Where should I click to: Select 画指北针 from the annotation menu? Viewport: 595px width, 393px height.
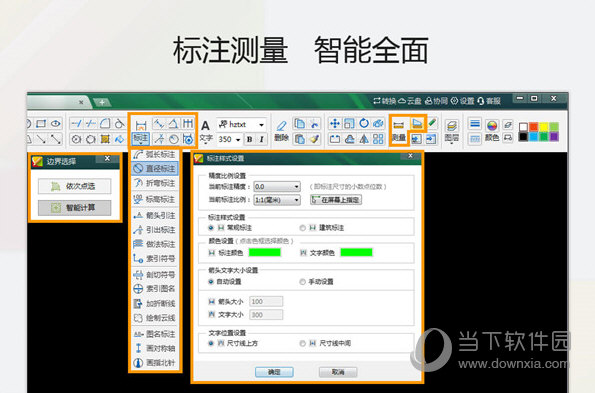tap(155, 363)
